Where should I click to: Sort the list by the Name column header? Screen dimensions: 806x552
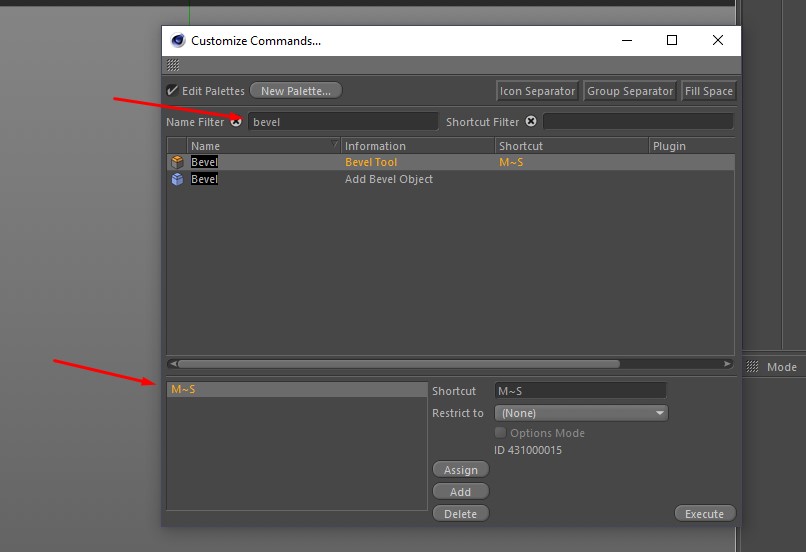point(264,146)
